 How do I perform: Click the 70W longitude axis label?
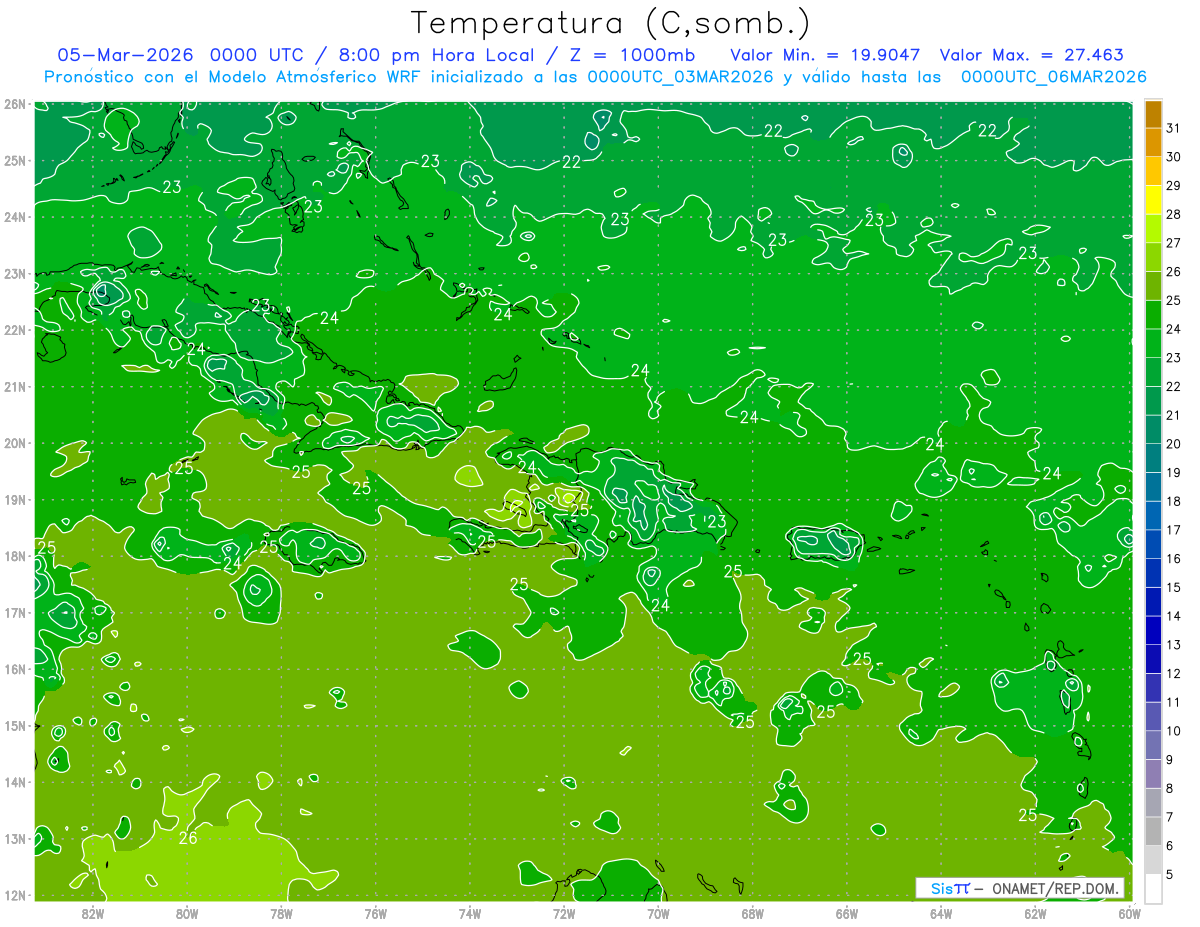(658, 913)
